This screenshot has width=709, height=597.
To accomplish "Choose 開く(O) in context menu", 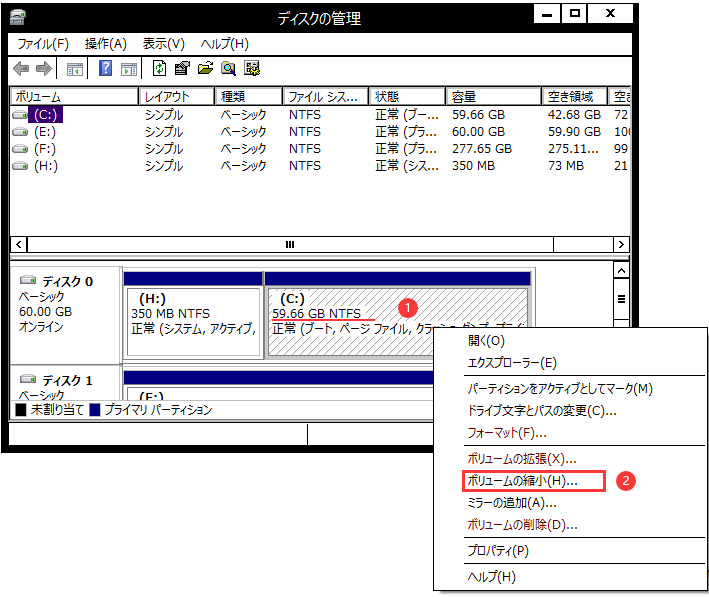I will pos(486,341).
